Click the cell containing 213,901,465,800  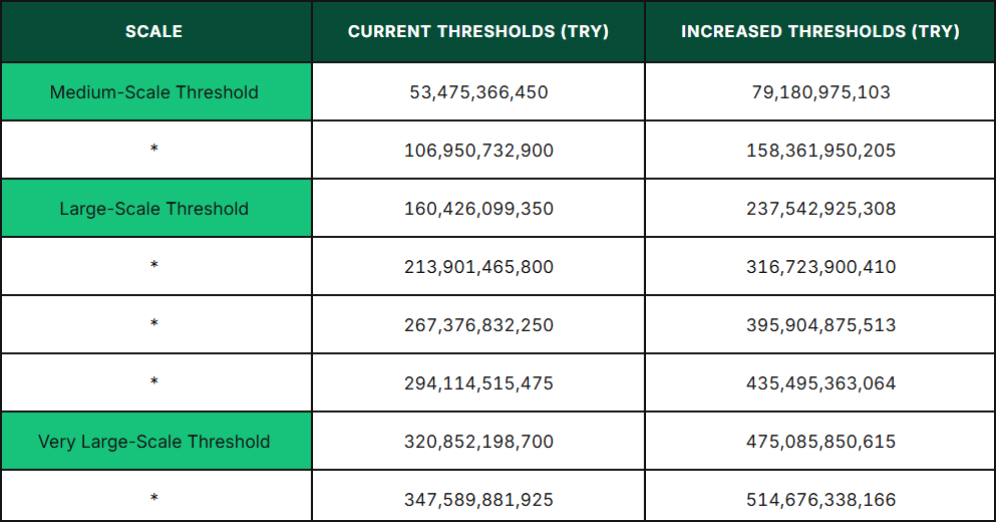pyautogui.click(x=478, y=267)
